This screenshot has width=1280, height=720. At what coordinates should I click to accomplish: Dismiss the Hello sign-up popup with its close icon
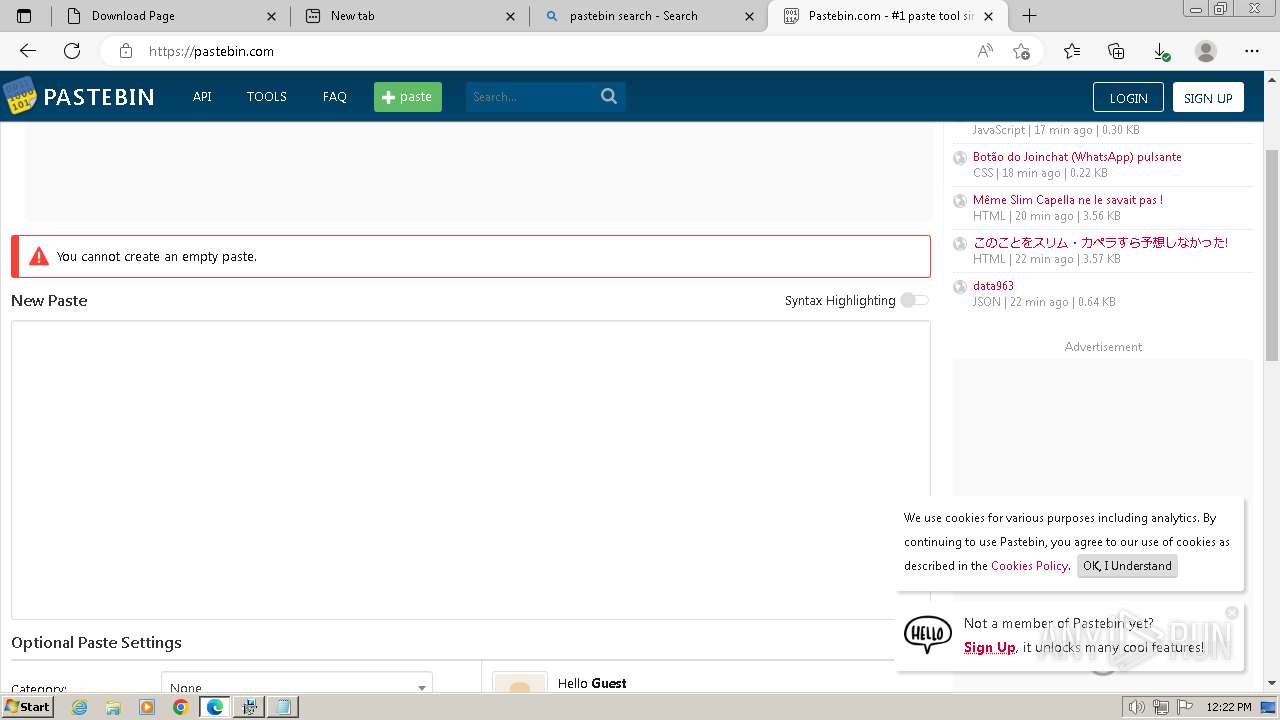pyautogui.click(x=1232, y=613)
